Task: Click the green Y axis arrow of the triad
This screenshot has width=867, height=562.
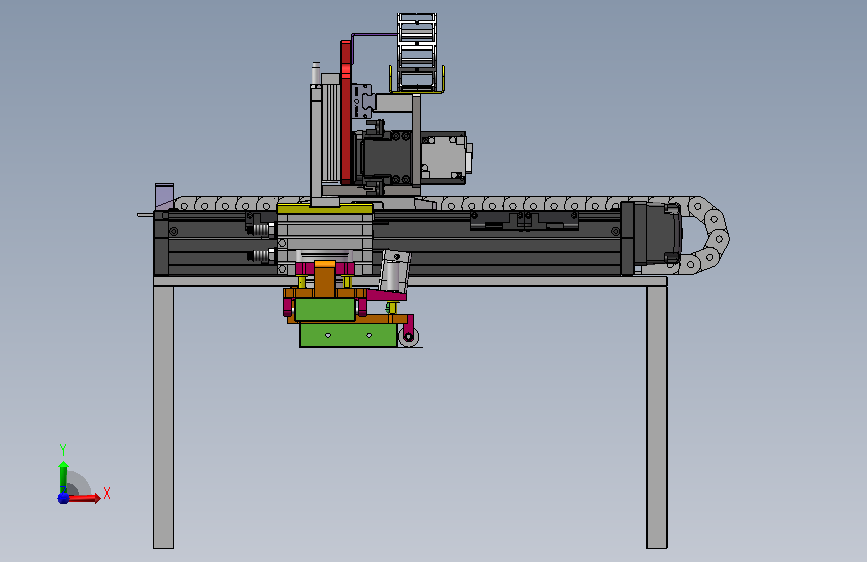Action: click(x=64, y=477)
